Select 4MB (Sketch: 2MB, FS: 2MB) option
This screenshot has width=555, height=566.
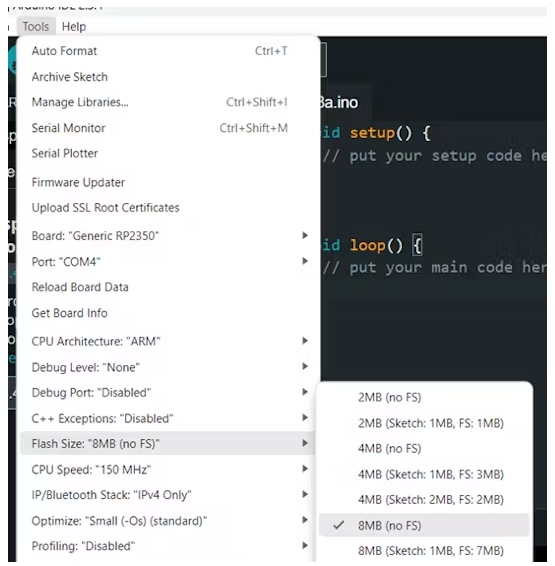[424, 500]
